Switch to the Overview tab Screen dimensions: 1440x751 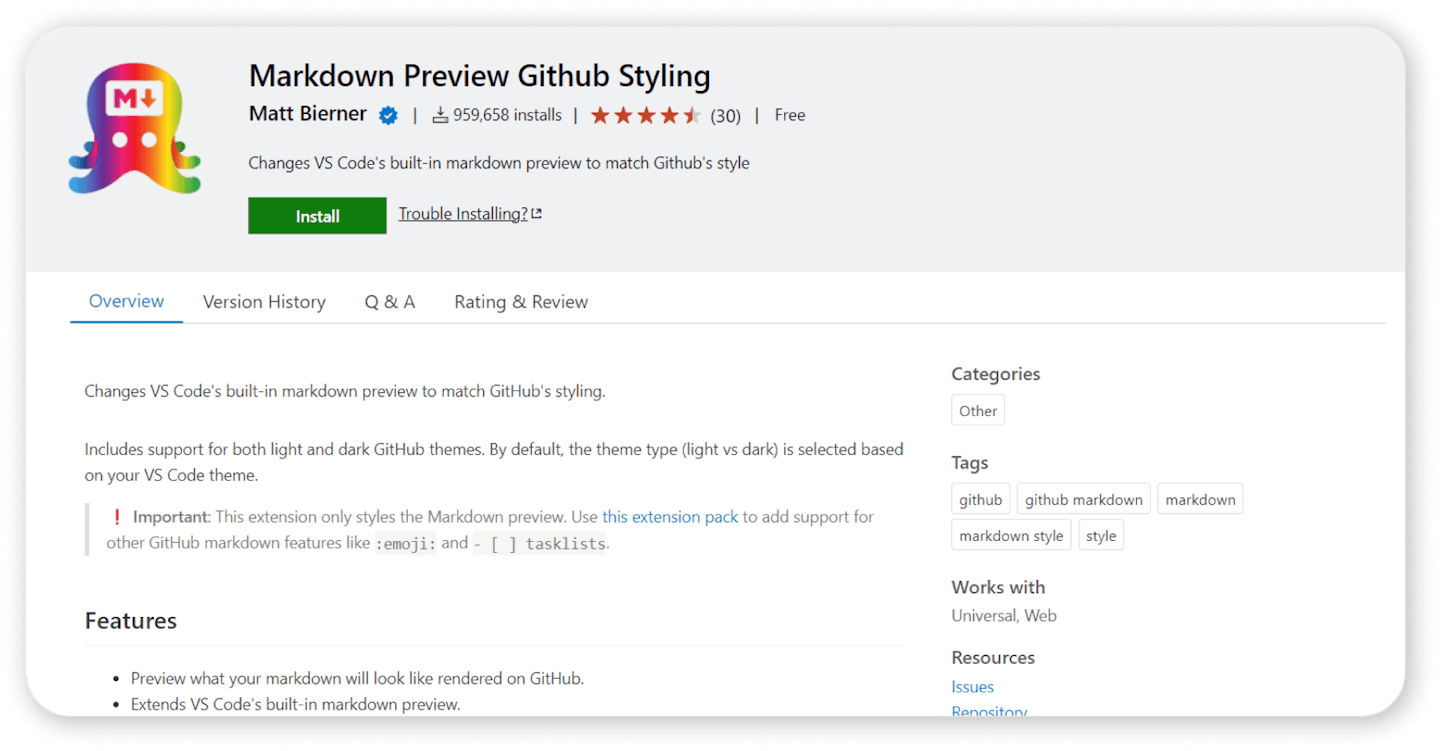126,302
